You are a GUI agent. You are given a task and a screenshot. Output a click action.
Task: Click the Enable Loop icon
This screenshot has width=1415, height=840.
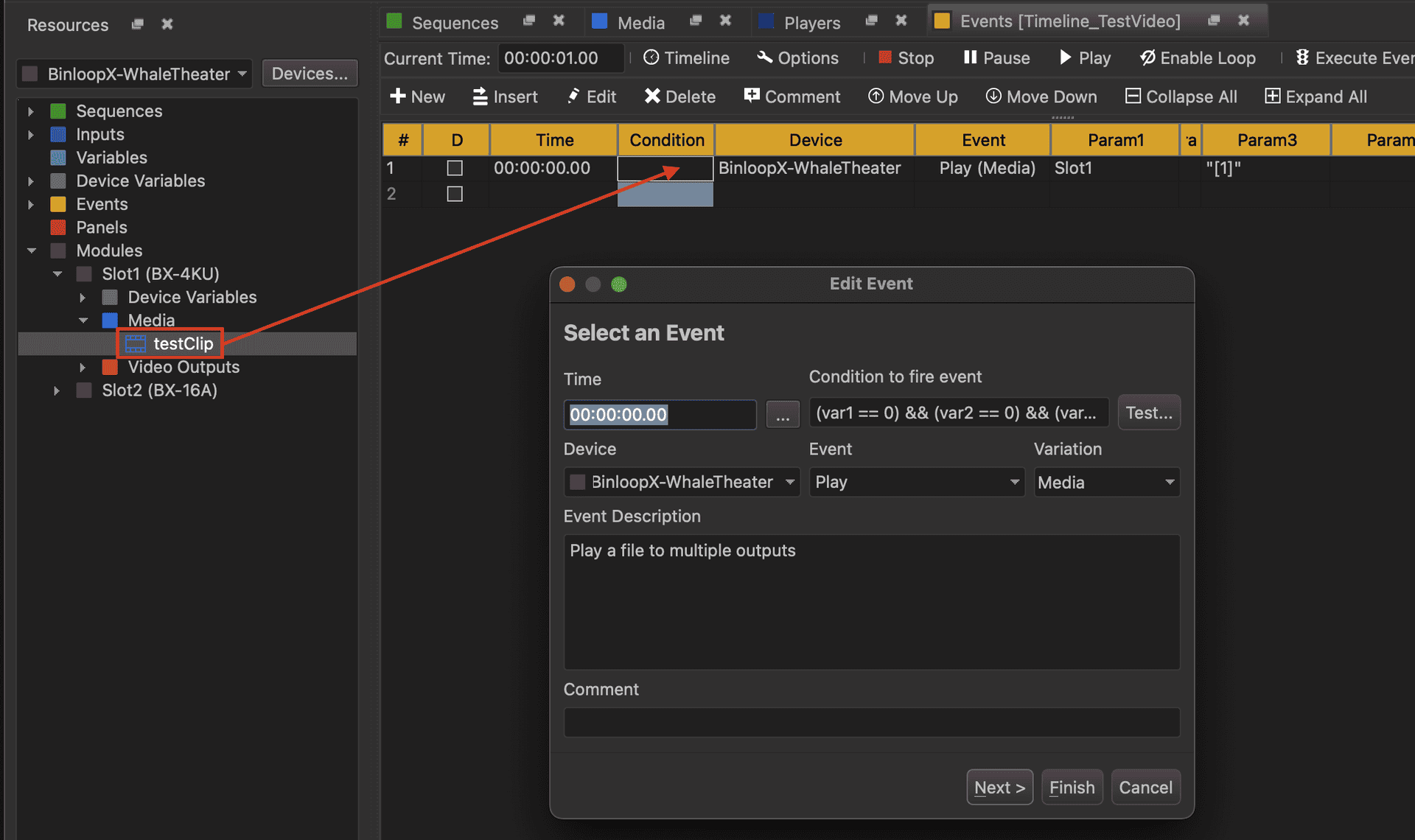coord(1147,57)
